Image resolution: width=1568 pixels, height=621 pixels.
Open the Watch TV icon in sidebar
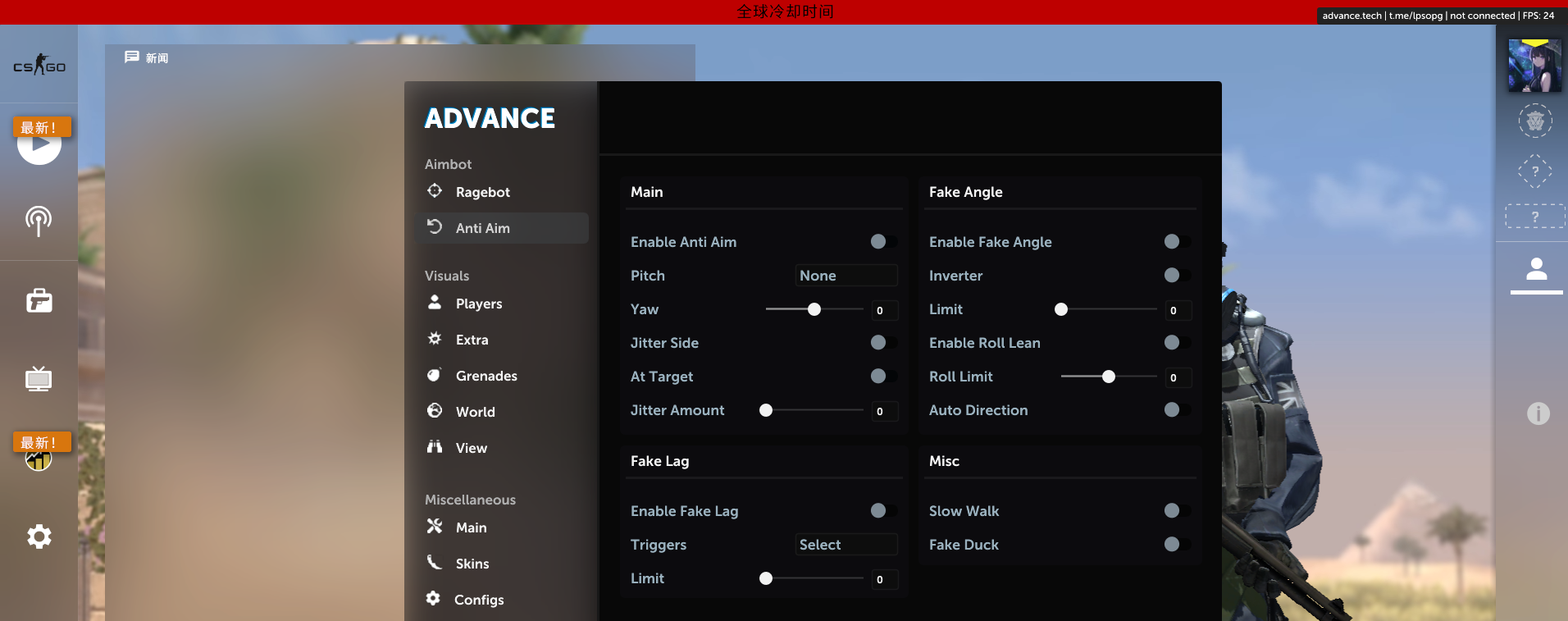pos(39,378)
